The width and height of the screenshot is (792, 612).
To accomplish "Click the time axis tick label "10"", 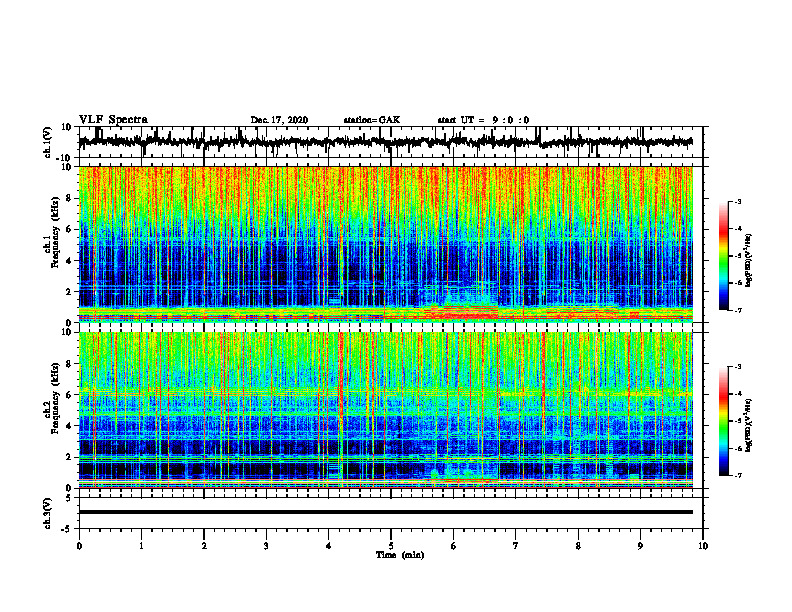I will 703,546.
